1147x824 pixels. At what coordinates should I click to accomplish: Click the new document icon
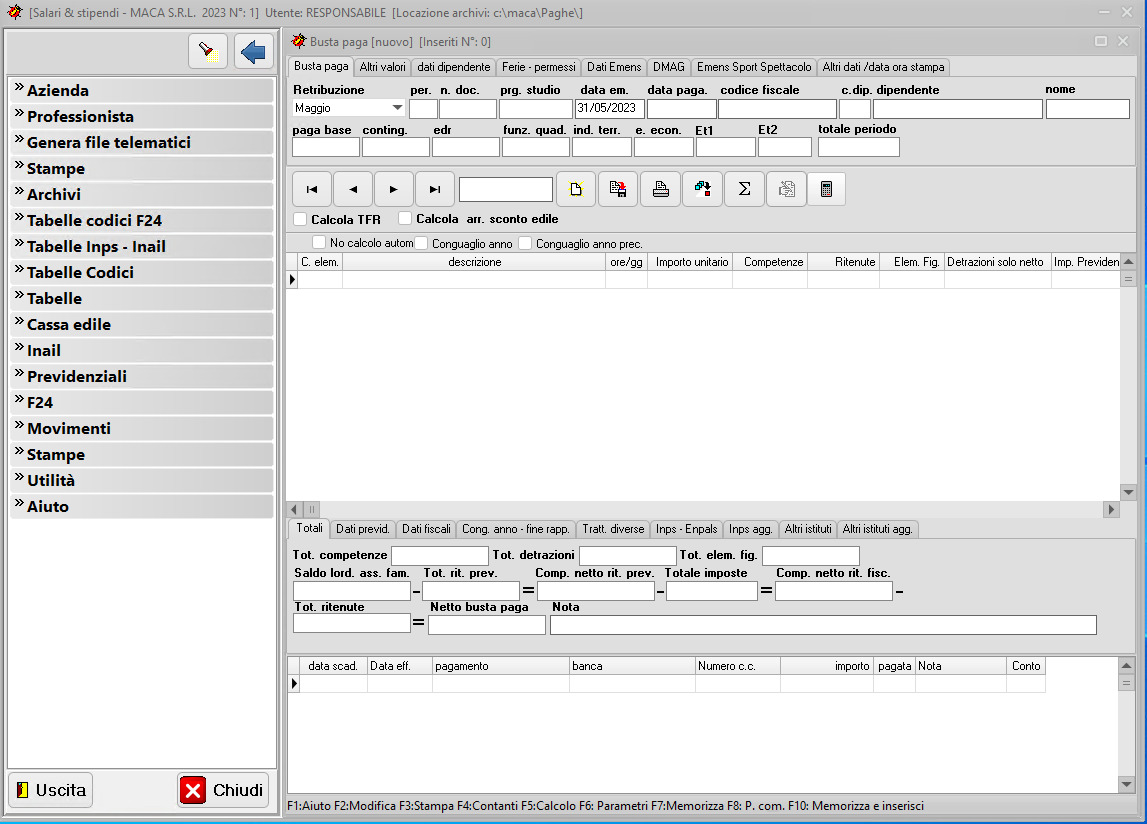pos(576,189)
